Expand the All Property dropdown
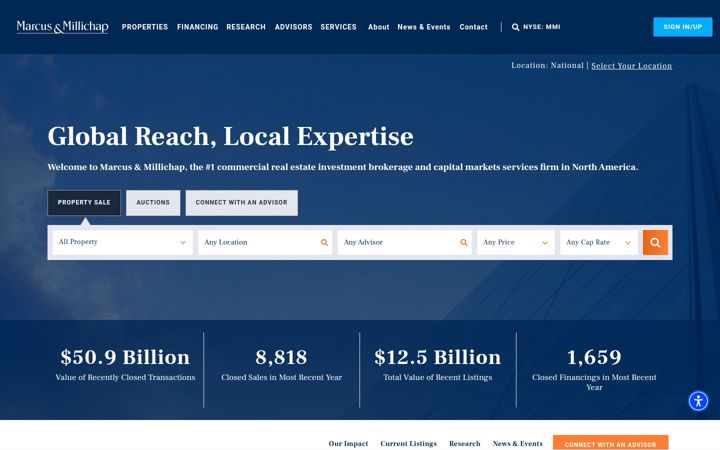720x450 pixels. [122, 242]
